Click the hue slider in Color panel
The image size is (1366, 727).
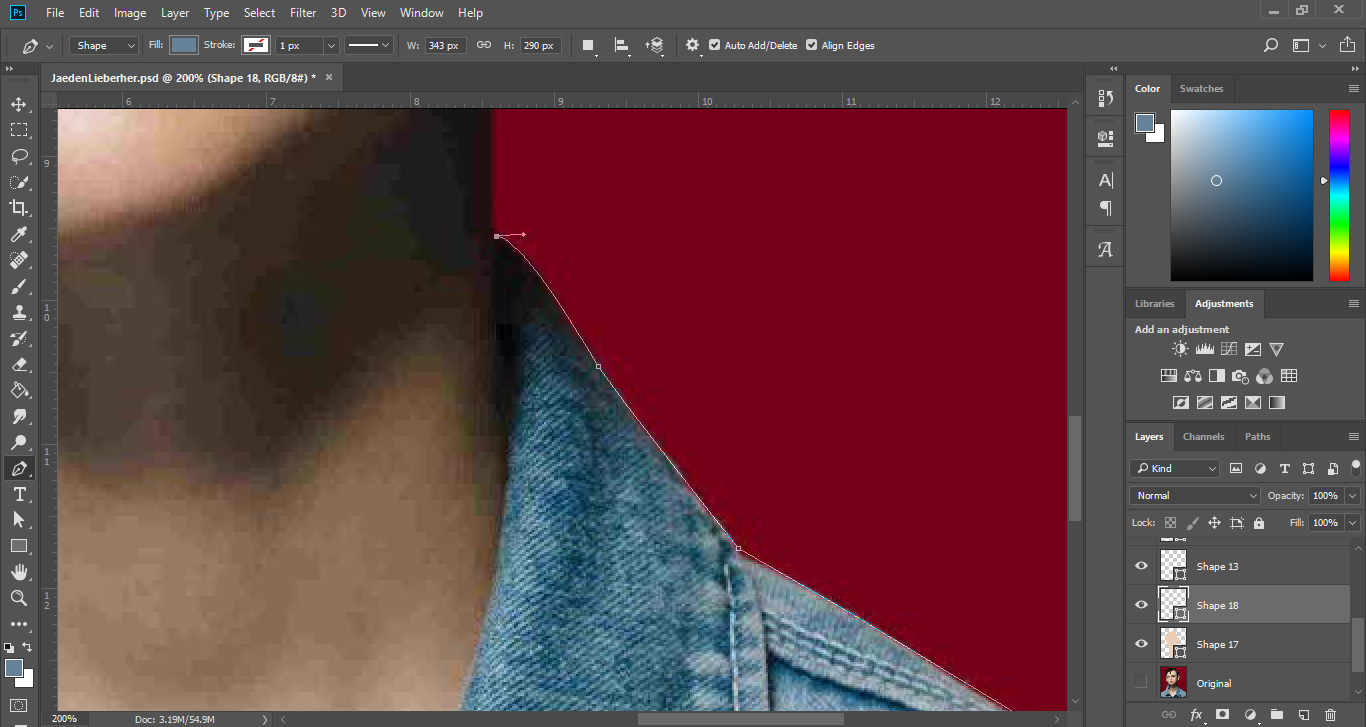pyautogui.click(x=1339, y=195)
